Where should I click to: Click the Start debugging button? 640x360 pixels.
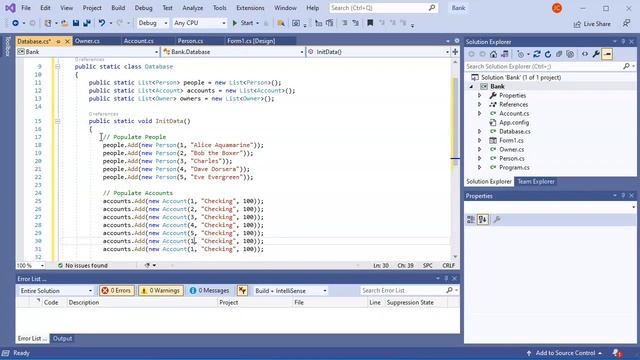point(243,23)
